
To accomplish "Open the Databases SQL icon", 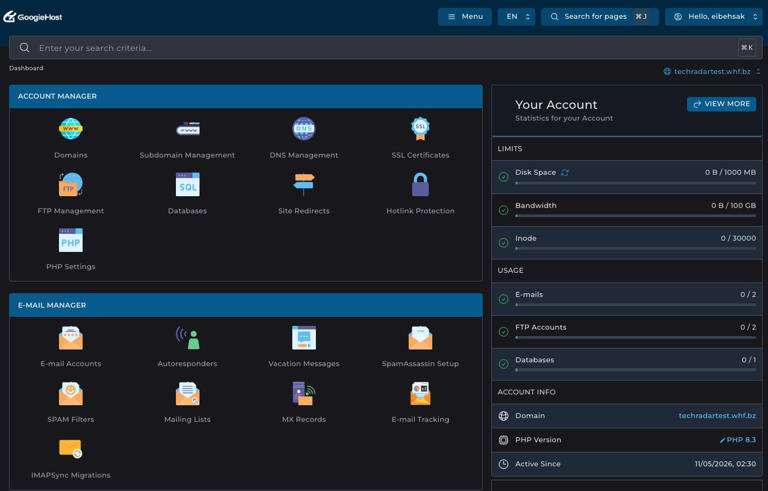I will [188, 185].
